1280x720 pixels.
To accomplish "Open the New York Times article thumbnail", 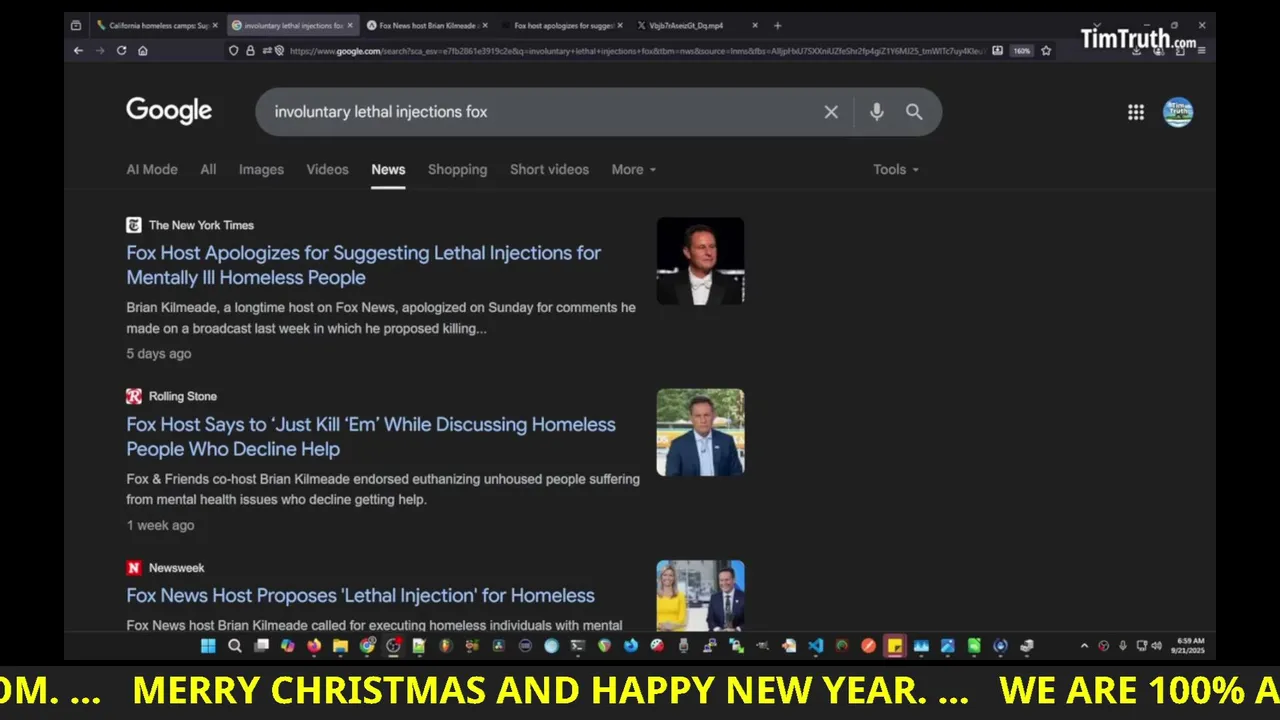I will click(700, 261).
